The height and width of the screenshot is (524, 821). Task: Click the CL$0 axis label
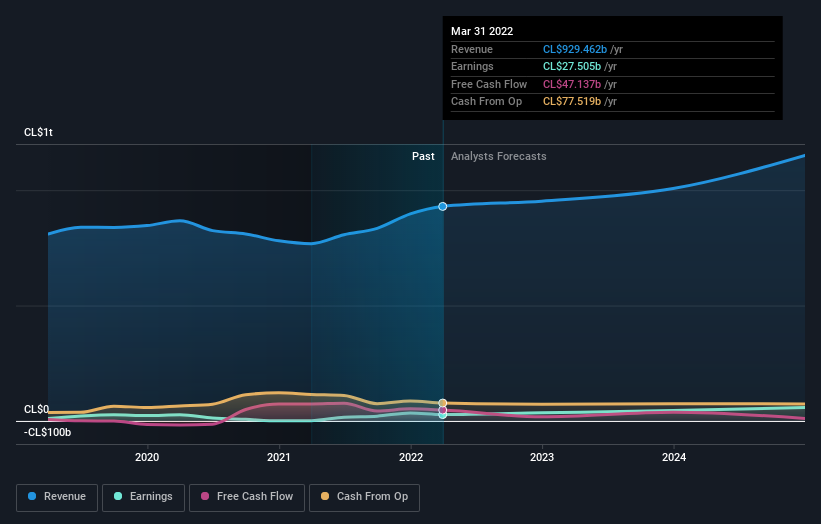[x=36, y=409]
